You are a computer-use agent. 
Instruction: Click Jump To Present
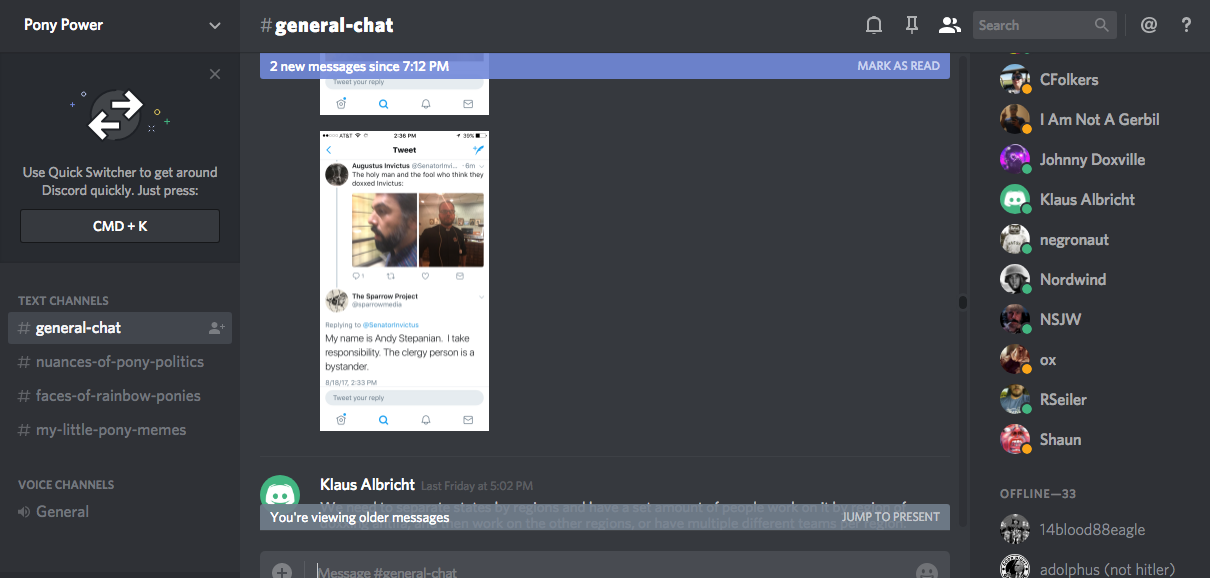tap(890, 517)
